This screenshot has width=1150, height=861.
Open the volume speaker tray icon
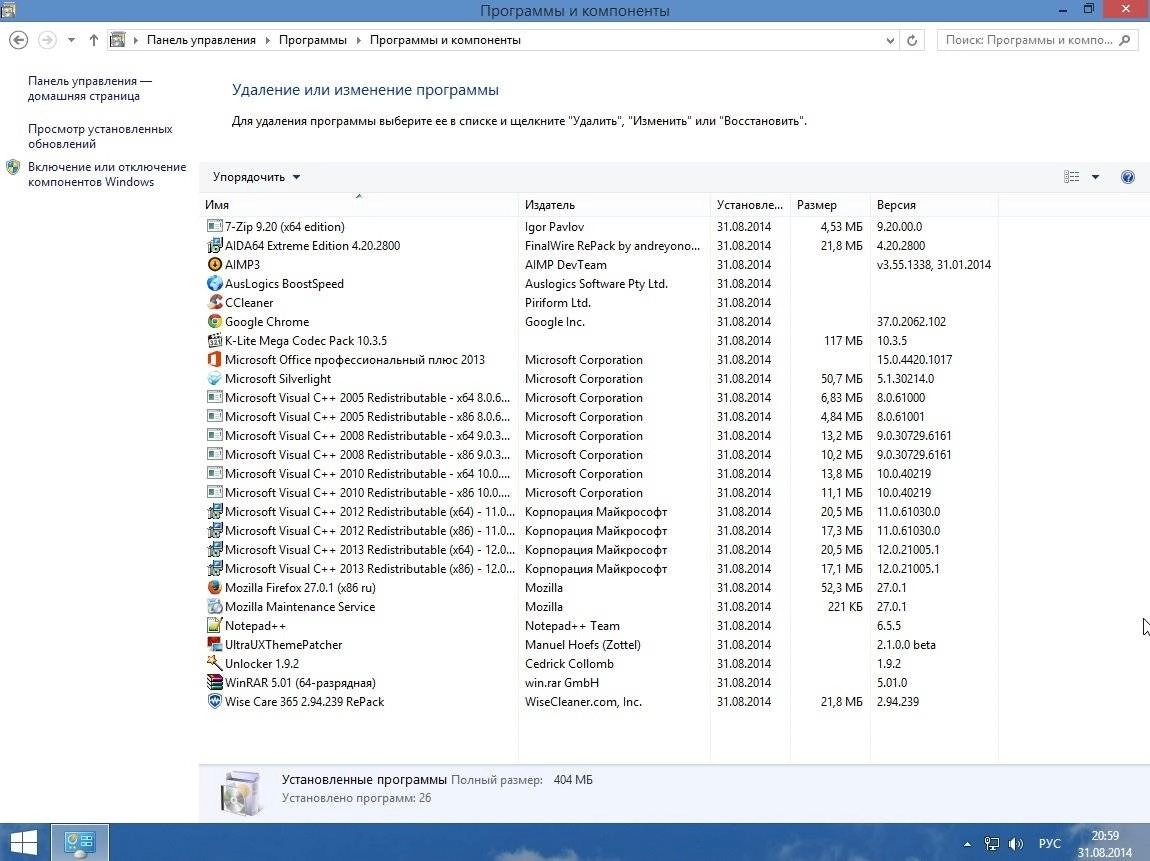[1016, 843]
